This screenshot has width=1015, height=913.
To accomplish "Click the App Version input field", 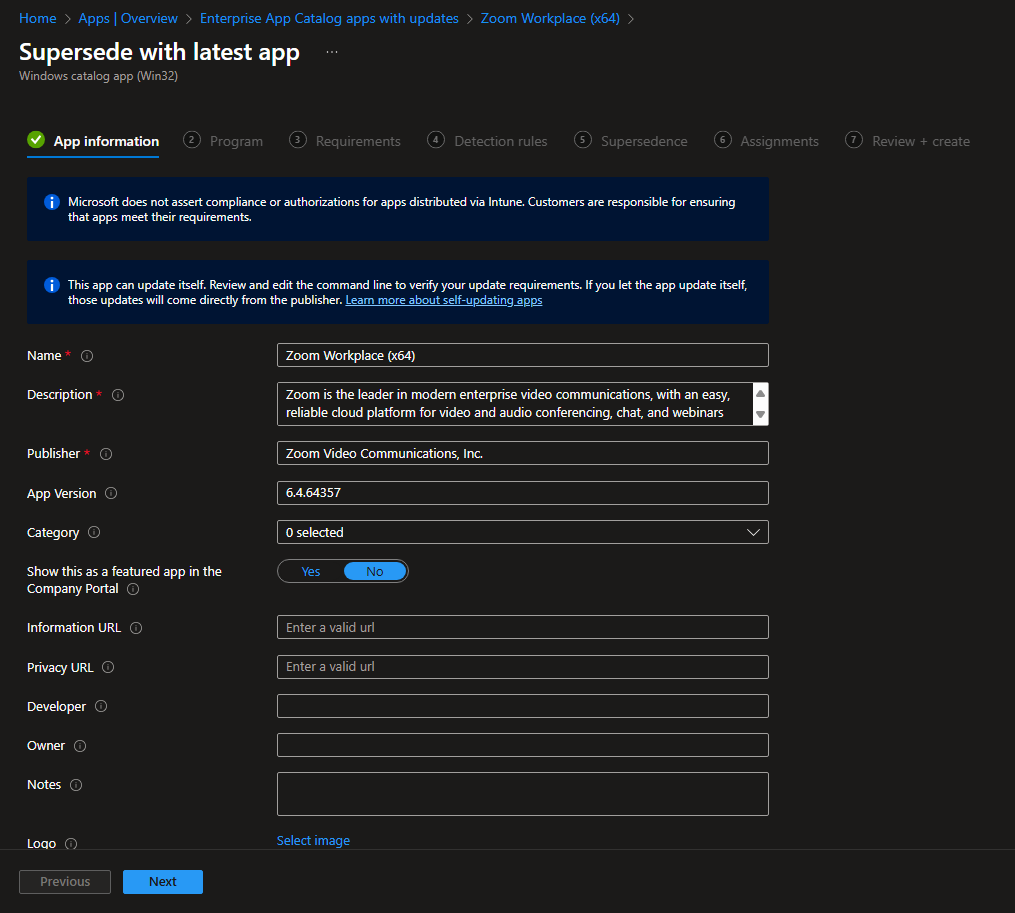I will click(522, 493).
